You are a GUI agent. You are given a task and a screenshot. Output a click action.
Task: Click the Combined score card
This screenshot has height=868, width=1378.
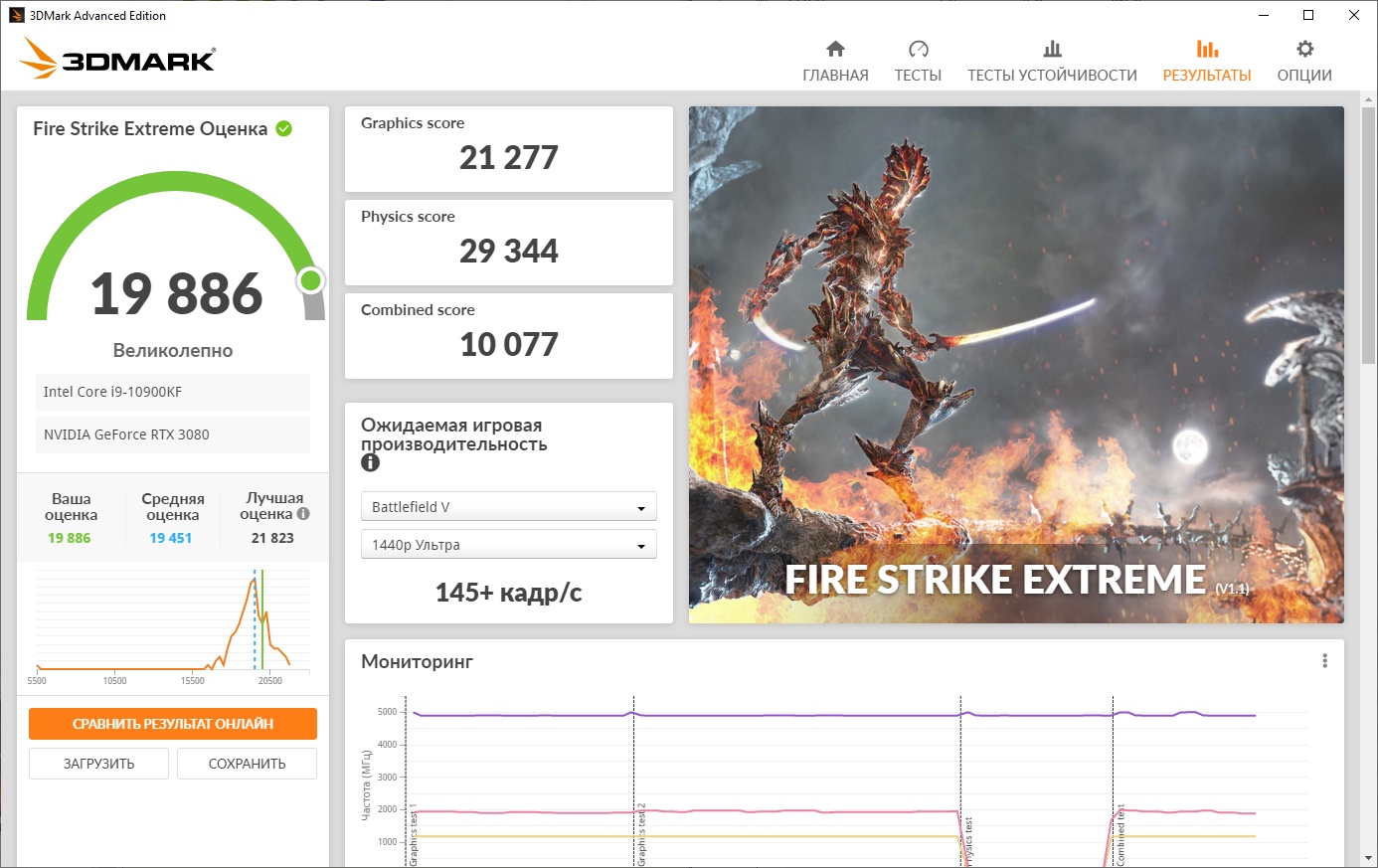point(508,336)
